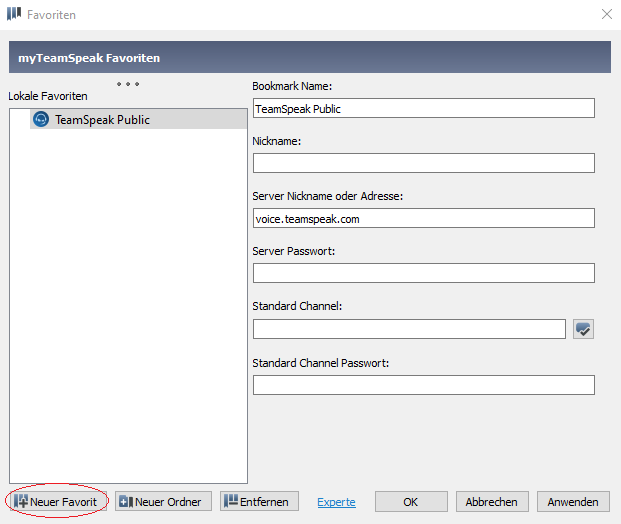Remove bookmark with Entfernen button
This screenshot has width=621, height=524.
tap(259, 501)
